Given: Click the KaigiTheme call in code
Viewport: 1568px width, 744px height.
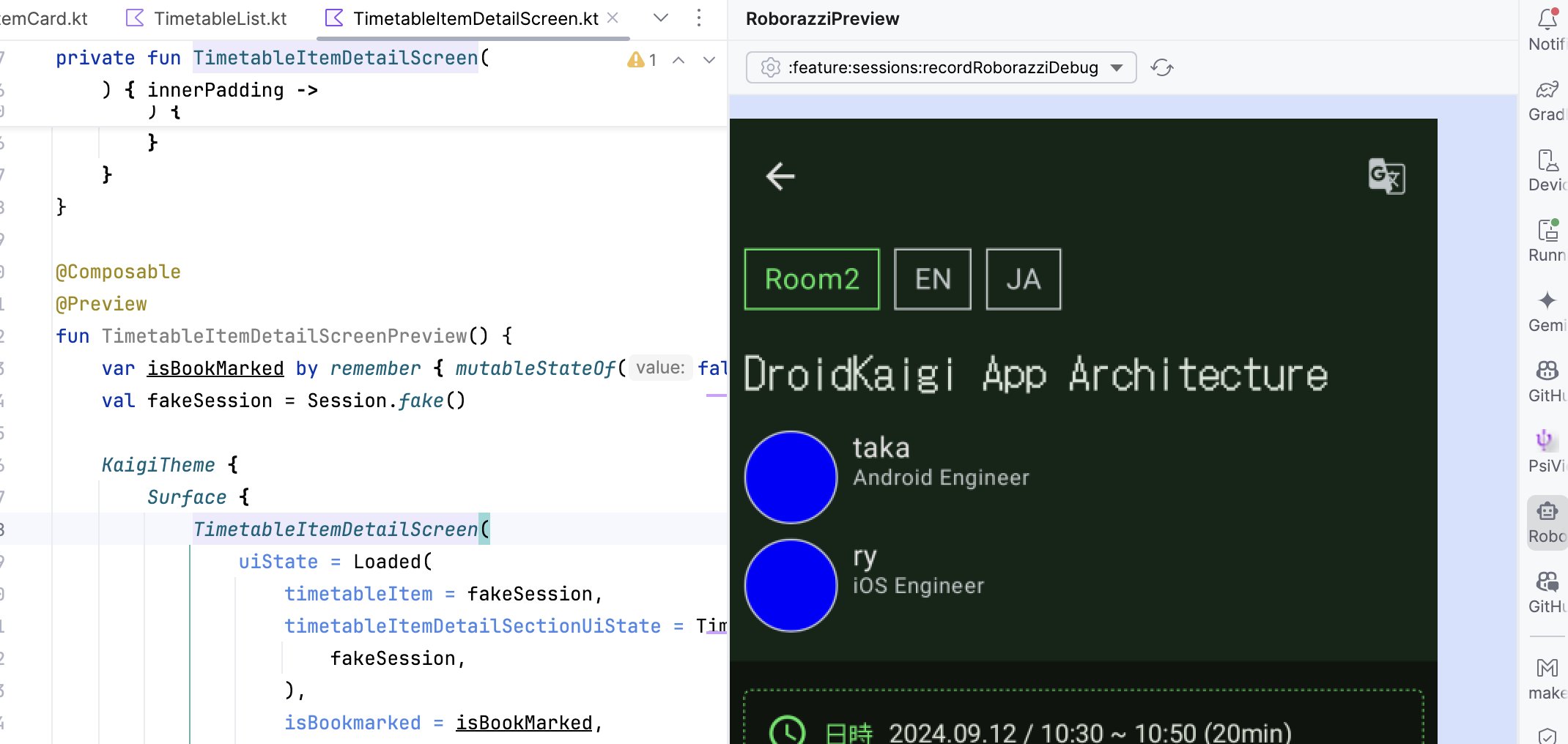Looking at the screenshot, I should [158, 465].
